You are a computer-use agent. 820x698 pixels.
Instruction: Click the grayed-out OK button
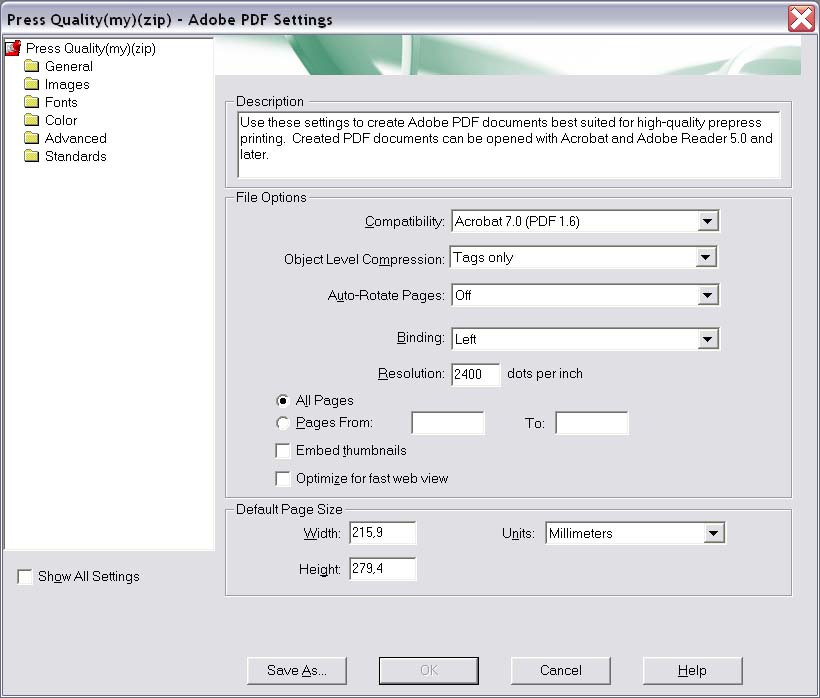pos(429,671)
